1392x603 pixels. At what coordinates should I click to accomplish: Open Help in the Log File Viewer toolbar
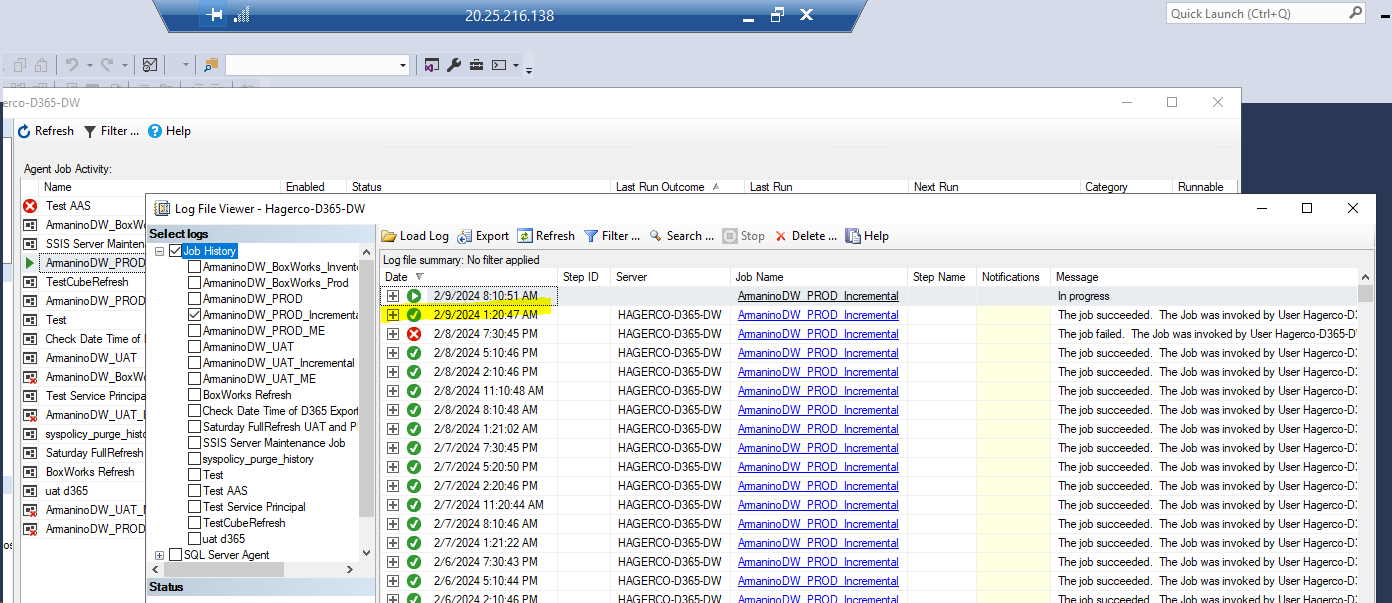click(867, 236)
